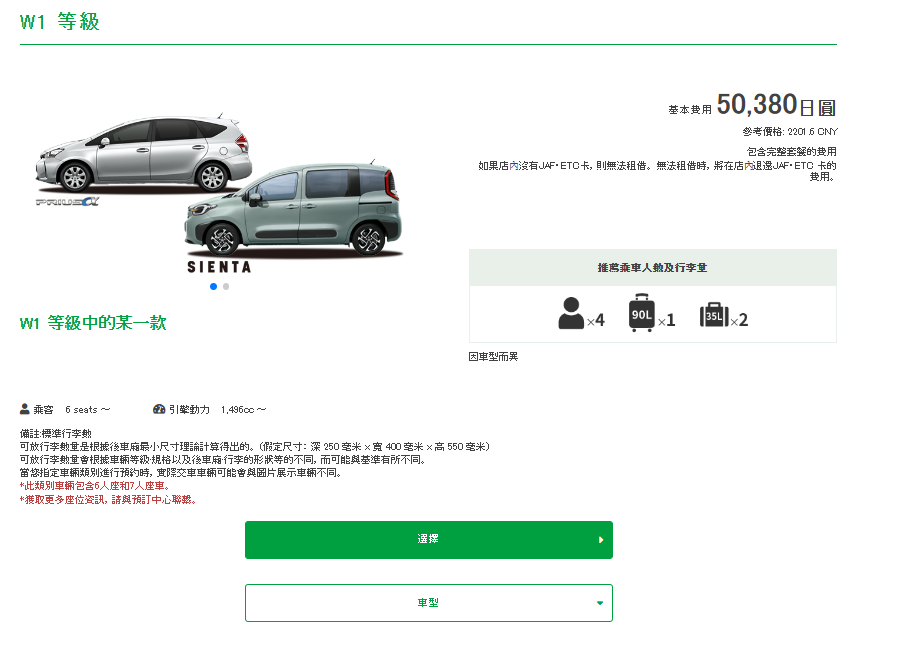Click the seats person icon beside 乘客
Viewport: 921px width, 645px height.
click(25, 409)
